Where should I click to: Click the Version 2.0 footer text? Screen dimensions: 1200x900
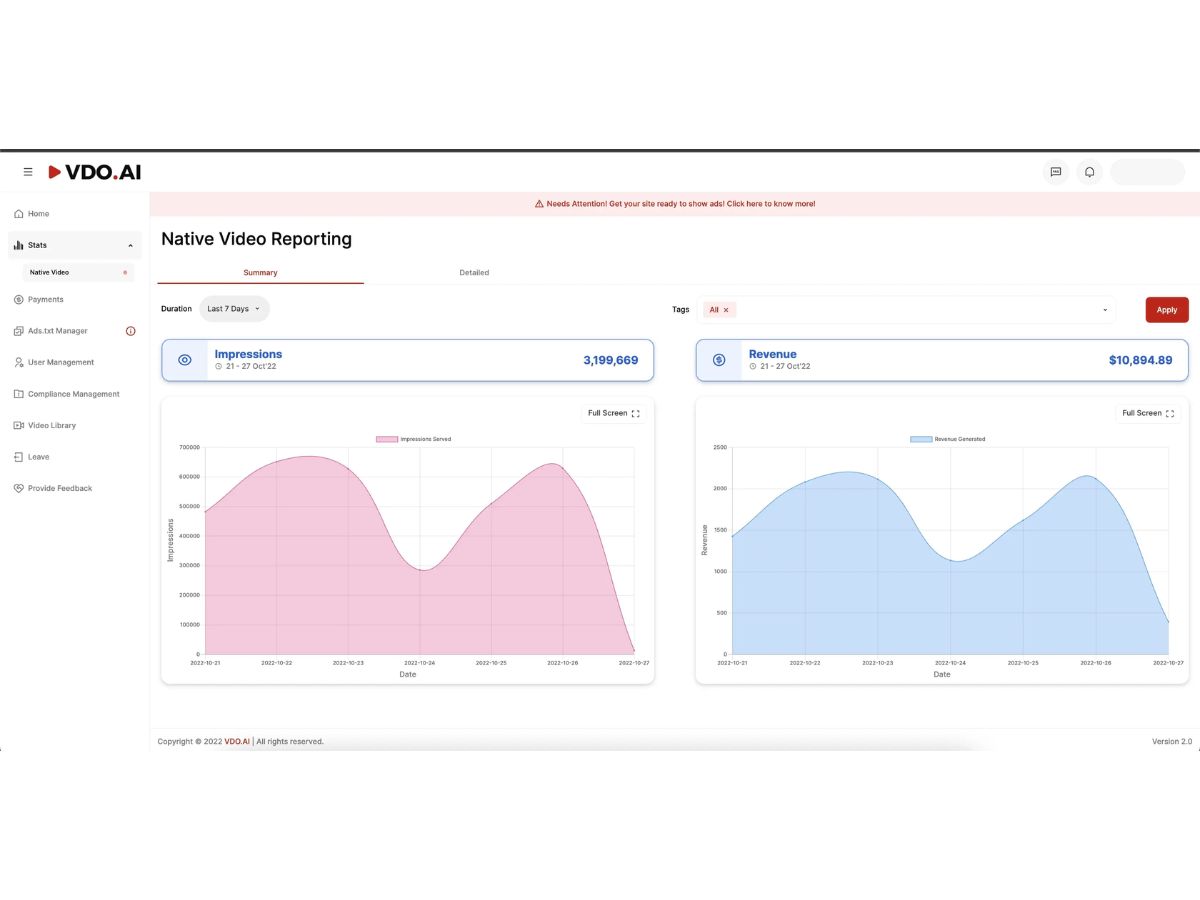point(1172,742)
